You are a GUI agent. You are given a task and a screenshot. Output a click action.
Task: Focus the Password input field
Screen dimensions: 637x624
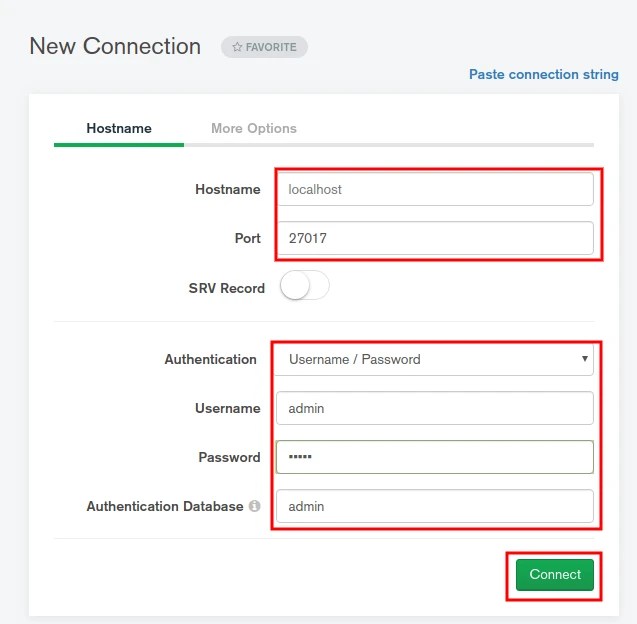click(x=434, y=457)
